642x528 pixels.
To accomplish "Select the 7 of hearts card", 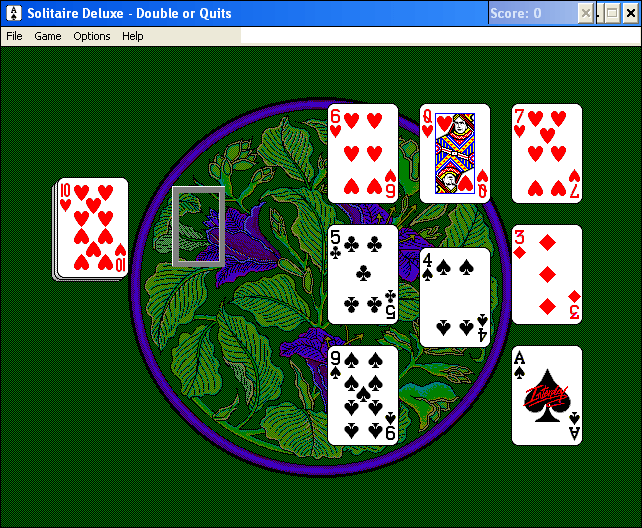I will pyautogui.click(x=547, y=153).
